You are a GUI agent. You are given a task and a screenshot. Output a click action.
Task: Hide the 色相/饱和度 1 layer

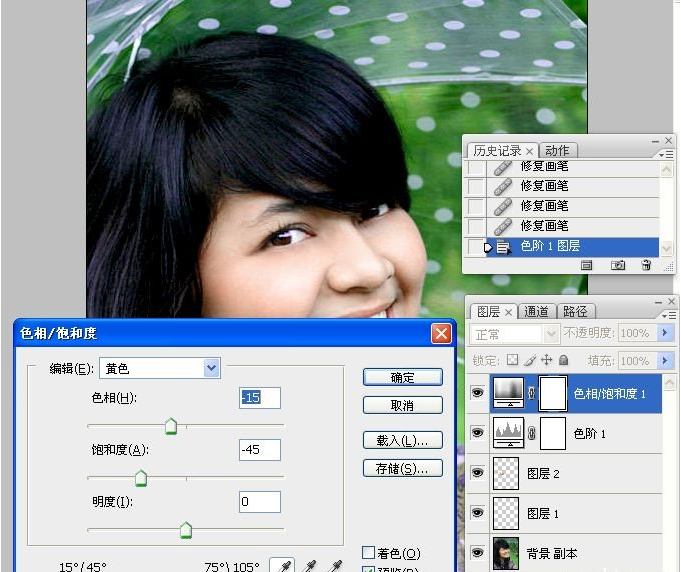pos(477,393)
